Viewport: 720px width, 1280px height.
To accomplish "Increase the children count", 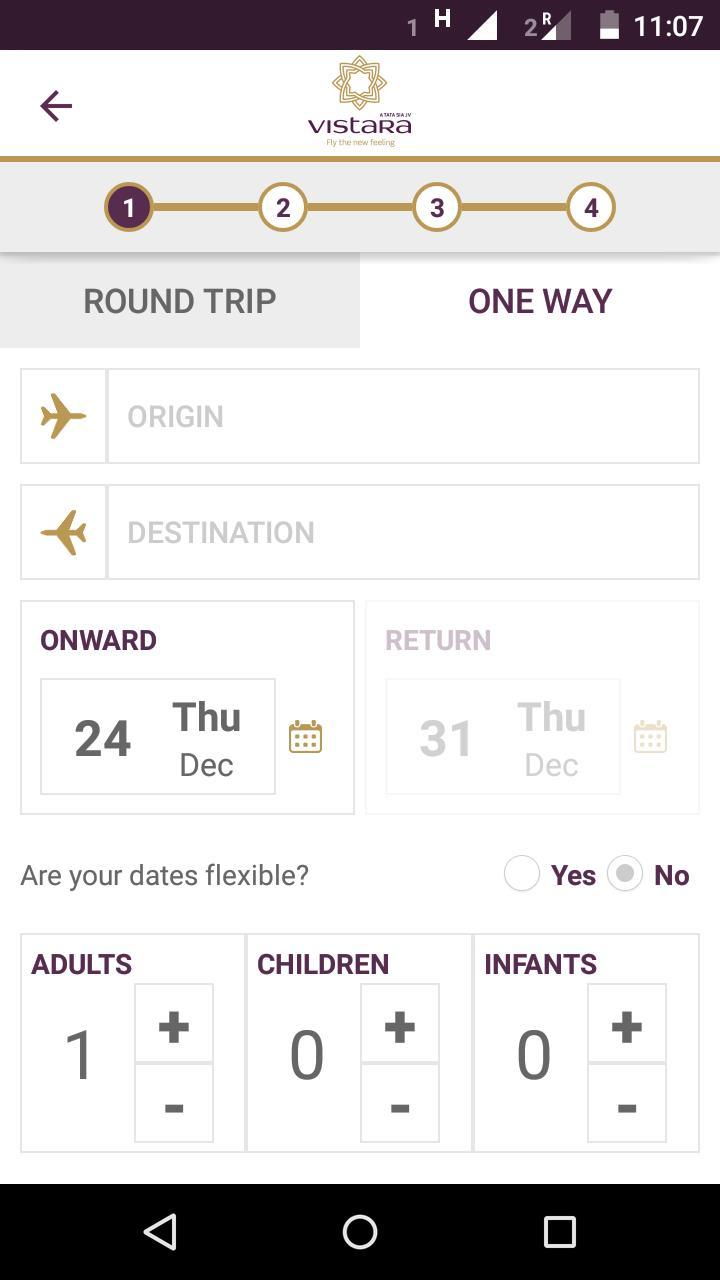I will (x=400, y=1024).
